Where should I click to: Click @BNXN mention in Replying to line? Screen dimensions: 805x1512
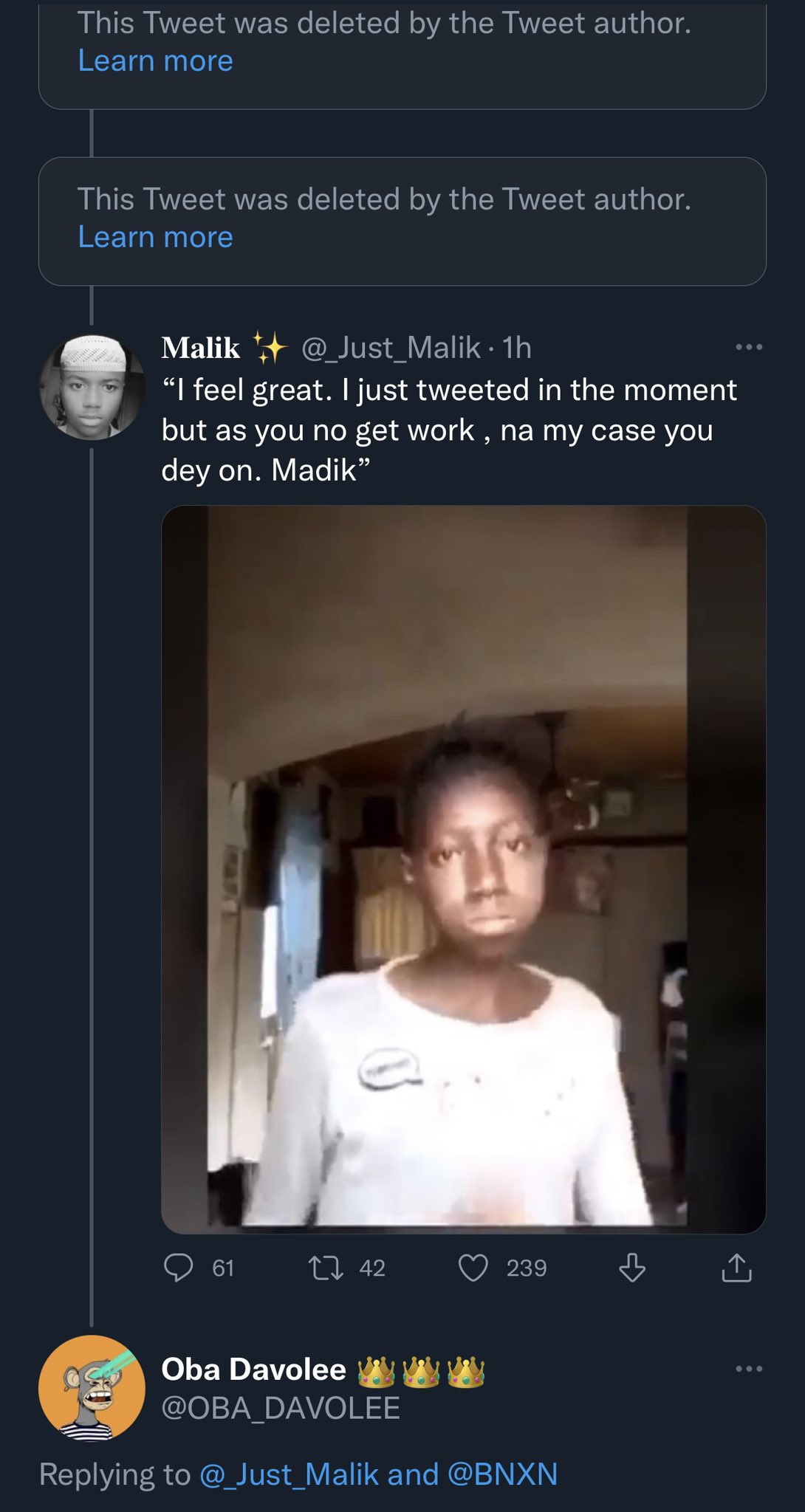coord(502,1474)
